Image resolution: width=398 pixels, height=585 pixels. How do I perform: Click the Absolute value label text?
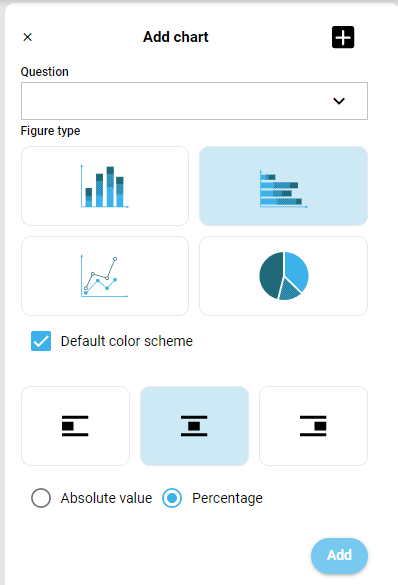[106, 498]
